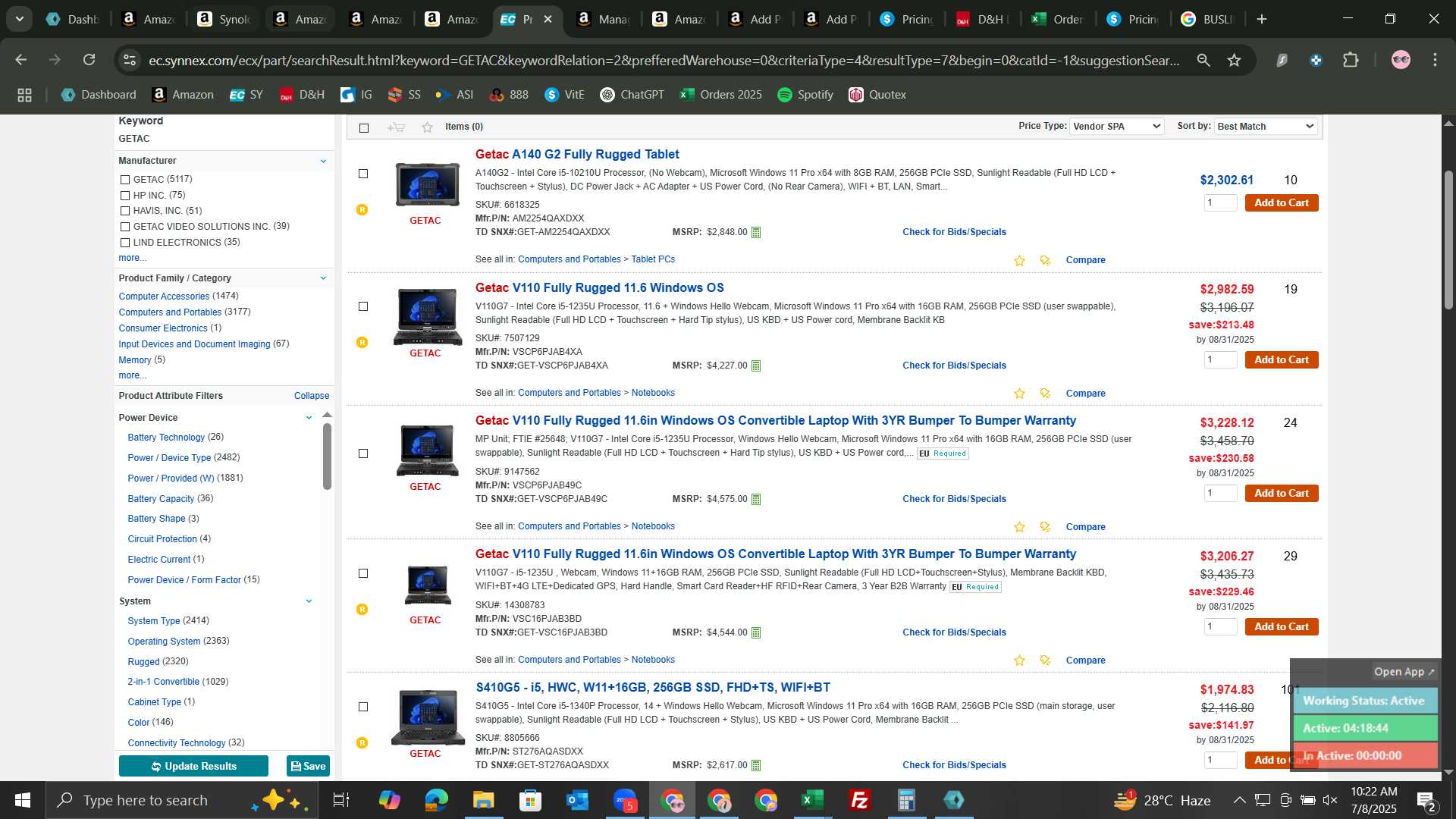Compare the S/KU 14308783 product

[1085, 661]
